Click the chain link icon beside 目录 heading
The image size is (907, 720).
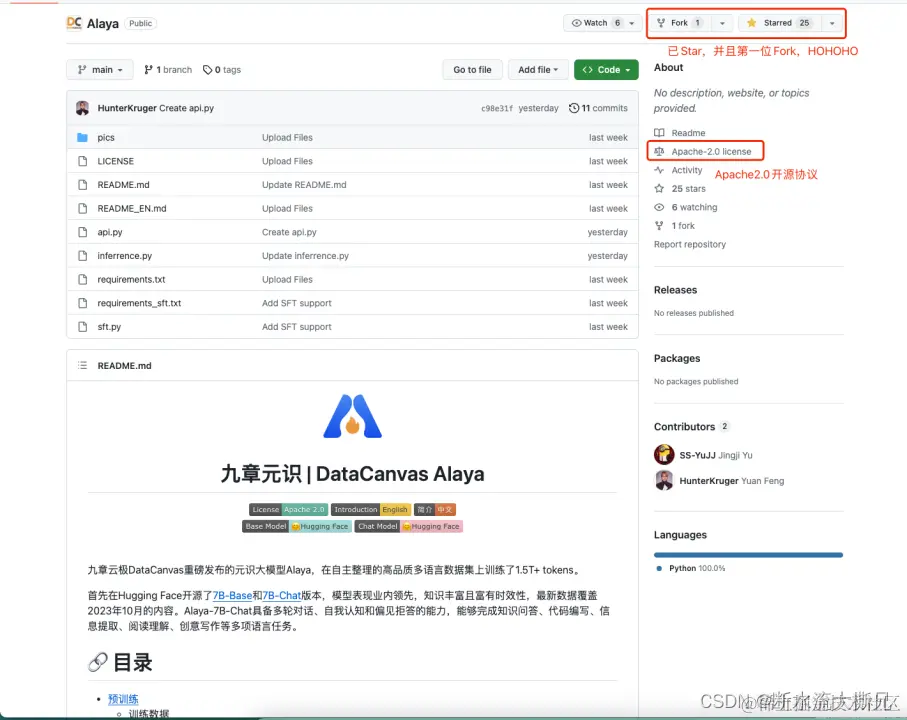(x=97, y=662)
